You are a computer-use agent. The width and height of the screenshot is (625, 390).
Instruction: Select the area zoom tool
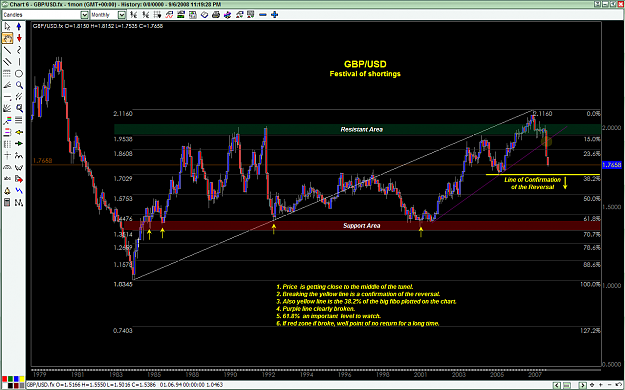click(x=19, y=108)
